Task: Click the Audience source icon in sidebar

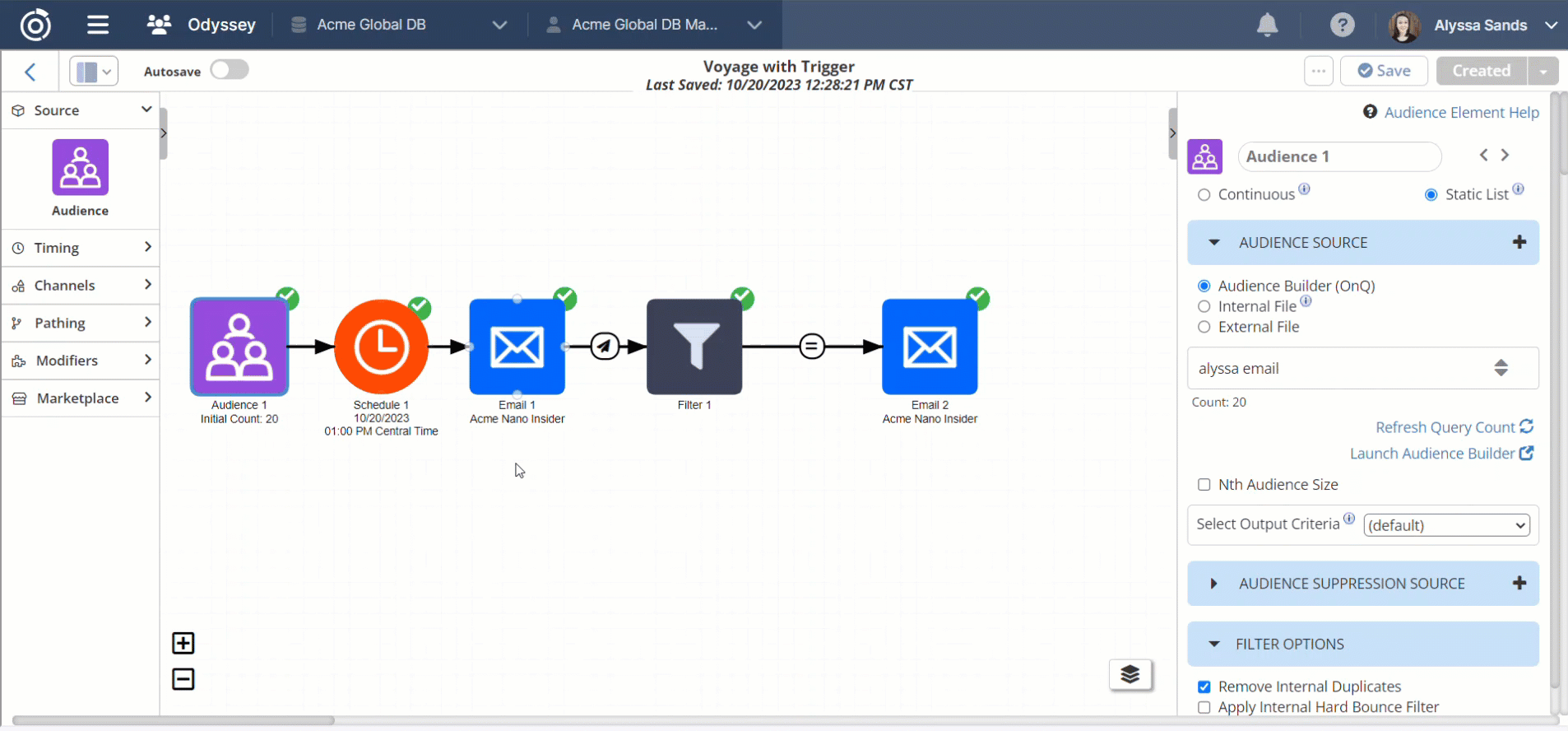Action: click(80, 167)
